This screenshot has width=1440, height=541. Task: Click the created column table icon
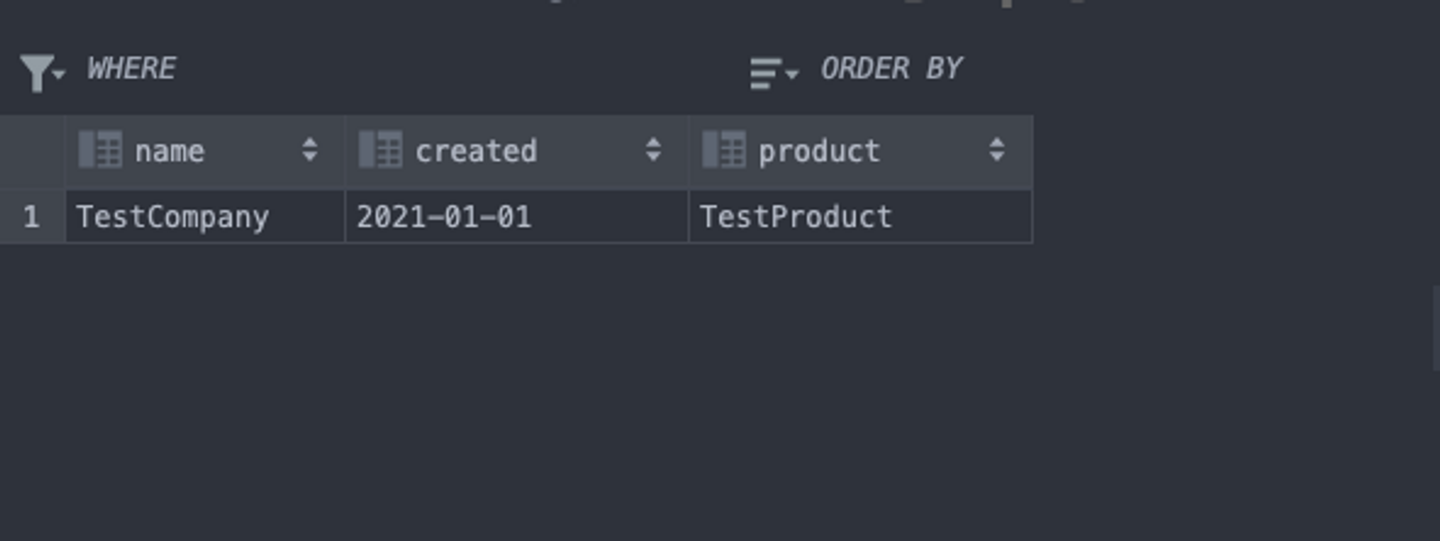point(380,150)
